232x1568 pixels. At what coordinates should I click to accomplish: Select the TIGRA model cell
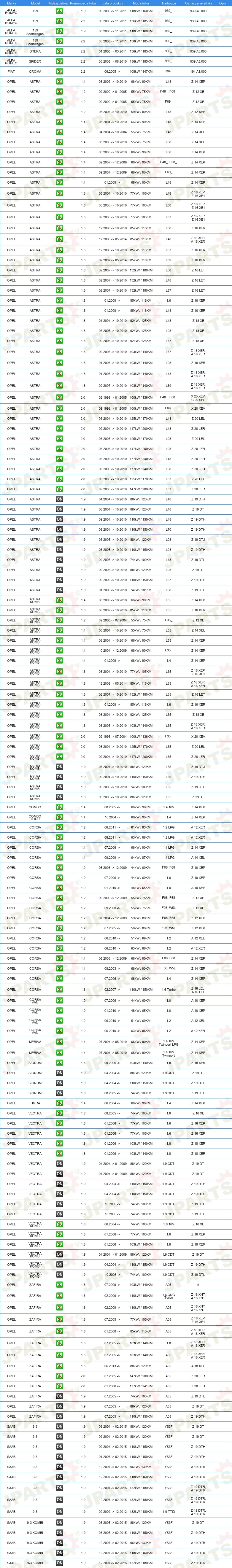tap(35, 1103)
